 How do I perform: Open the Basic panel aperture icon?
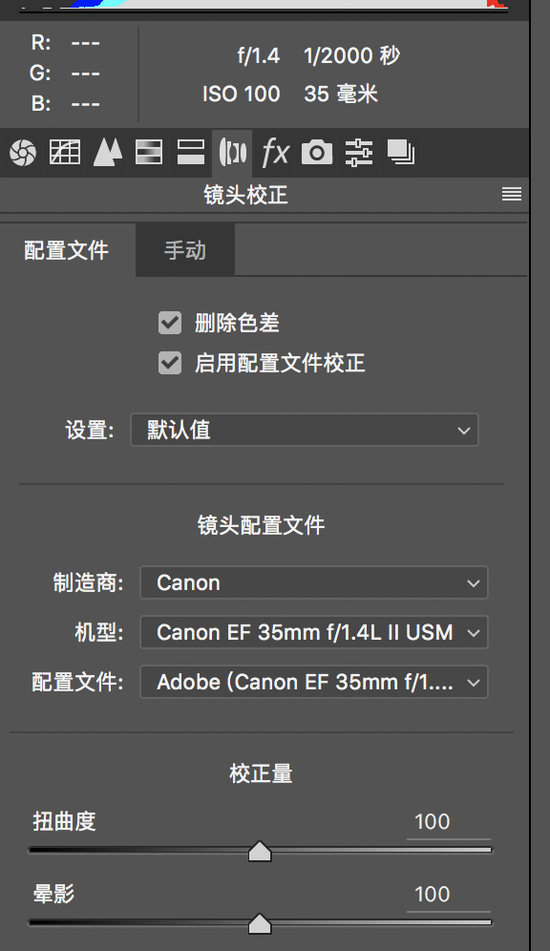tap(23, 152)
